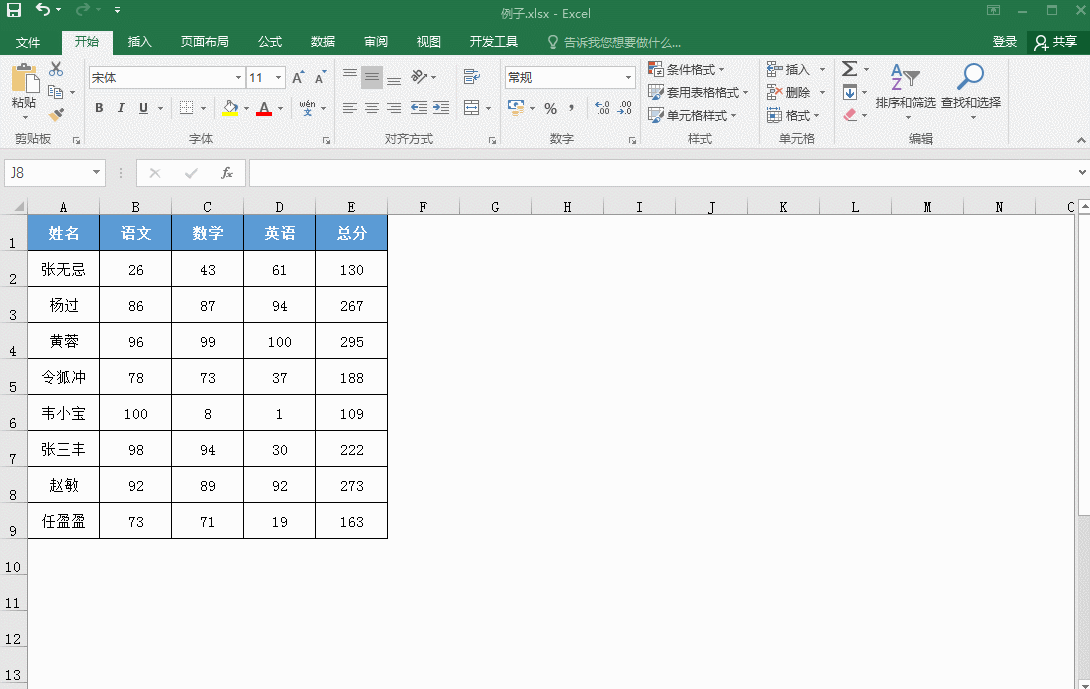Click the Save icon in title bar
The width and height of the screenshot is (1090, 689).
coord(13,10)
